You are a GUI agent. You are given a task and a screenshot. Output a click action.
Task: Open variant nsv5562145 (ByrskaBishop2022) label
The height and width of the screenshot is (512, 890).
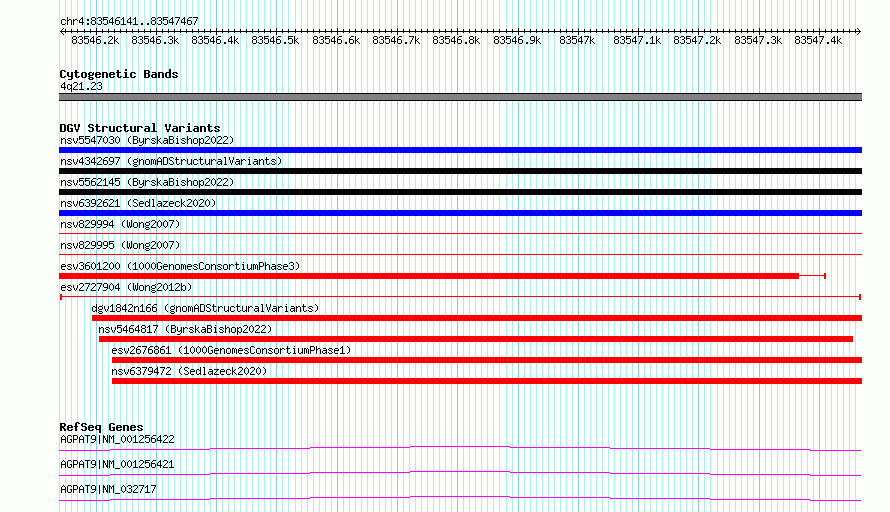147,182
